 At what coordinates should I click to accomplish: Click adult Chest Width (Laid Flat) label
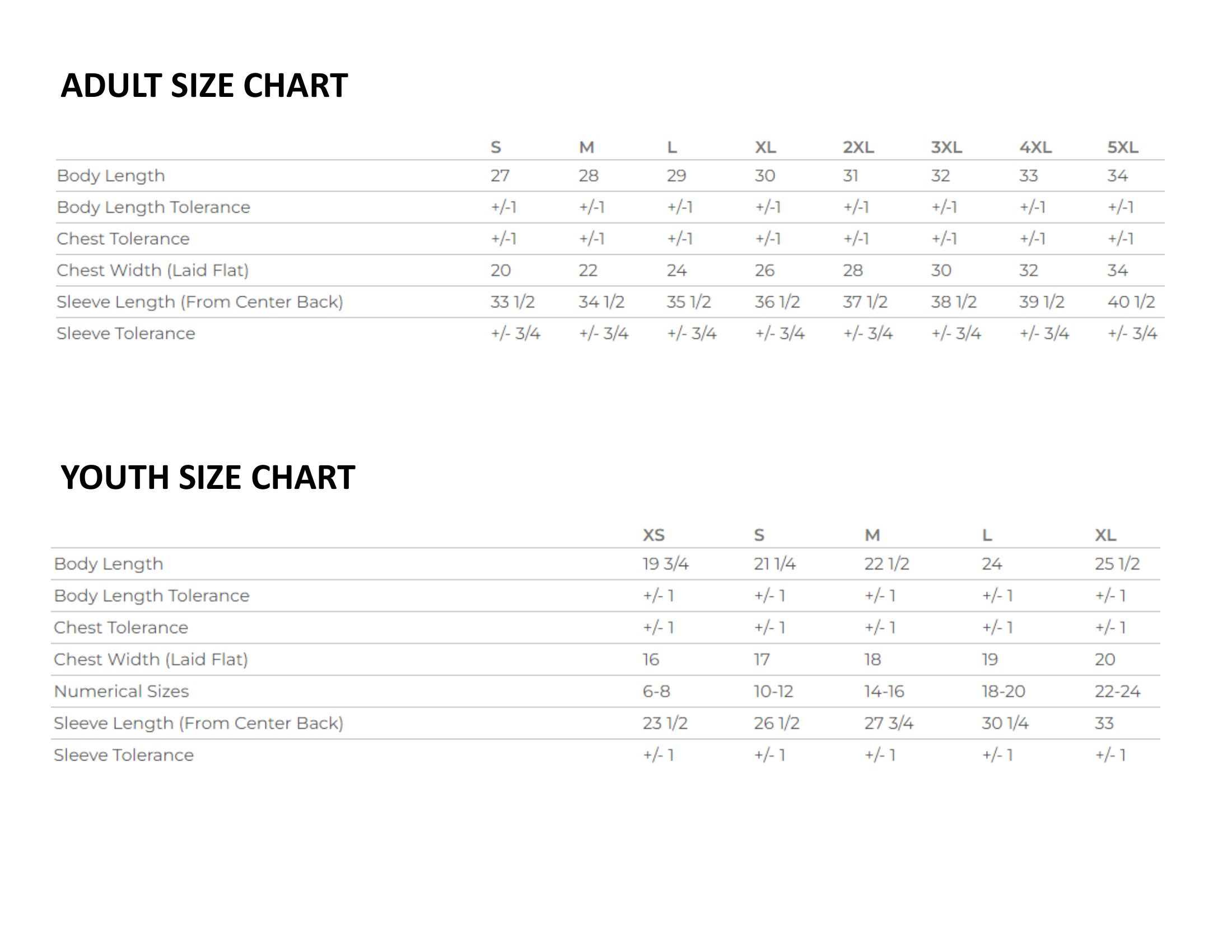point(153,270)
